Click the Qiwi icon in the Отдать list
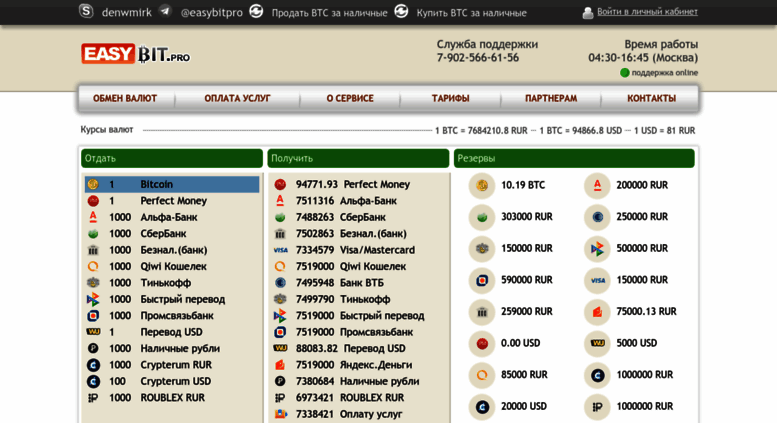 (x=93, y=266)
